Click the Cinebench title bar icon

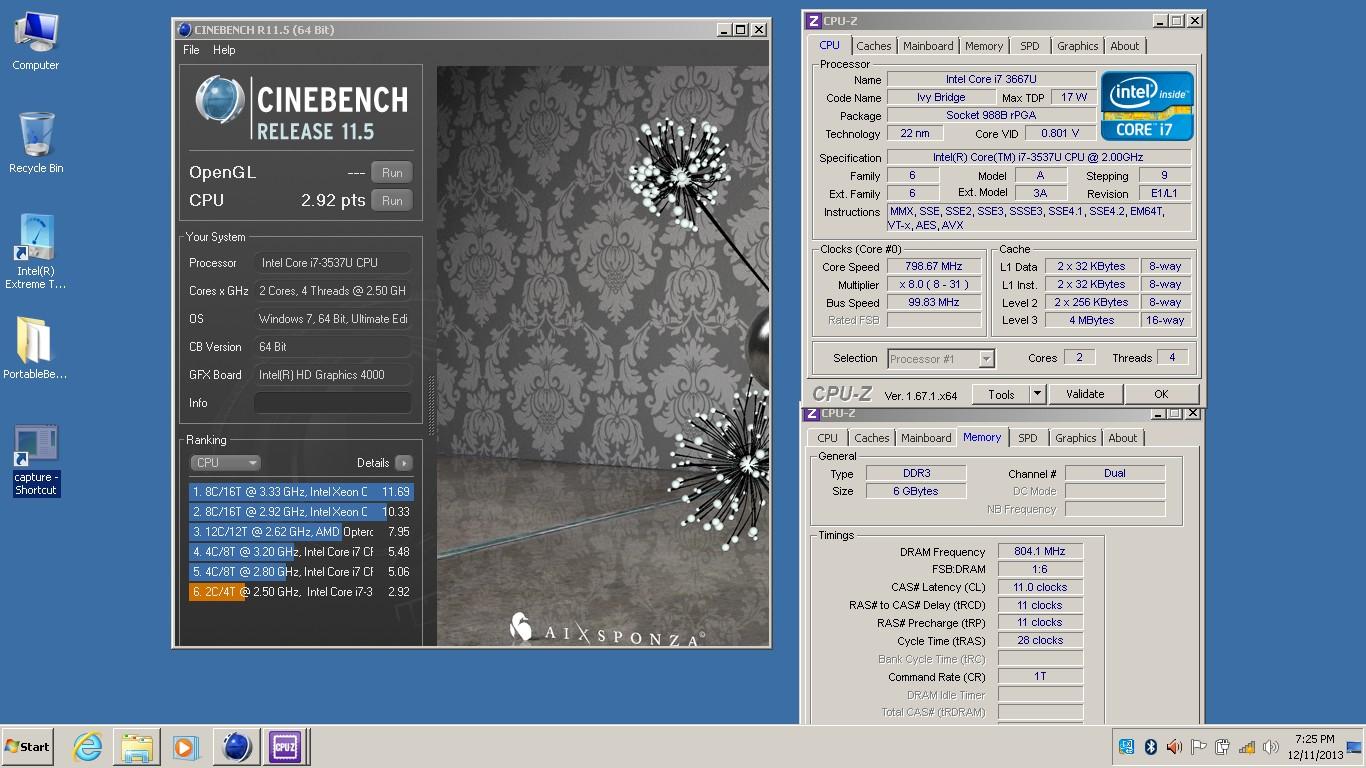[x=184, y=30]
